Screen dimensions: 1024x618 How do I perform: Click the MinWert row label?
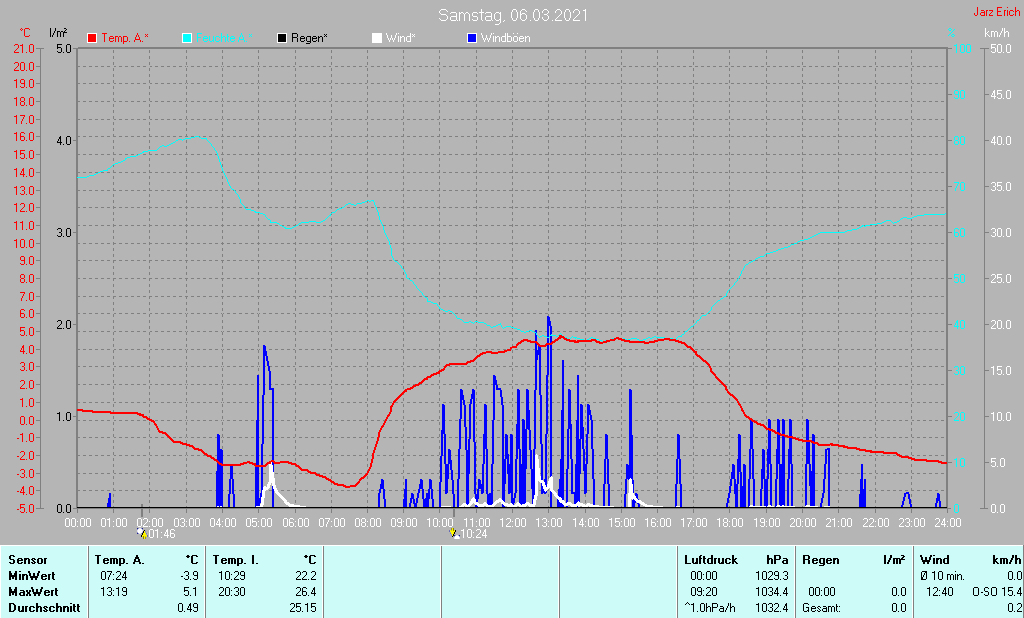[x=32, y=576]
